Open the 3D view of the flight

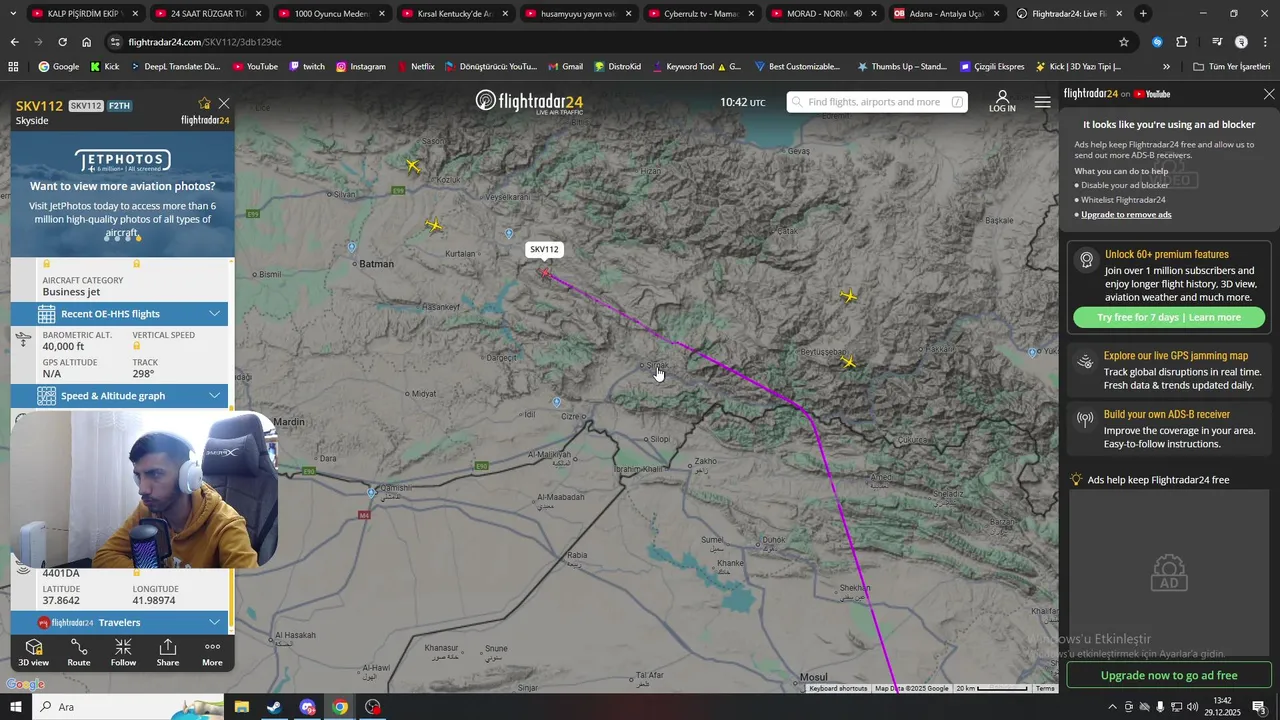[33, 652]
